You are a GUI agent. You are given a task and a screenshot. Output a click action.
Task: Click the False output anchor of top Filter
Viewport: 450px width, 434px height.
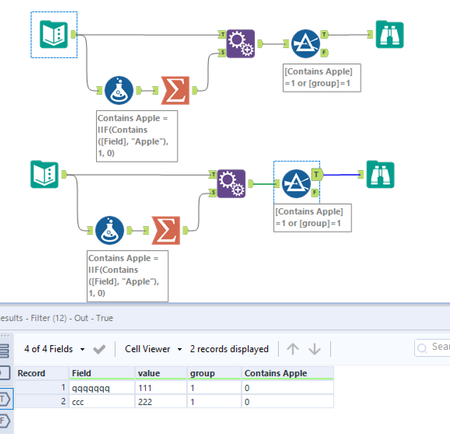click(324, 52)
